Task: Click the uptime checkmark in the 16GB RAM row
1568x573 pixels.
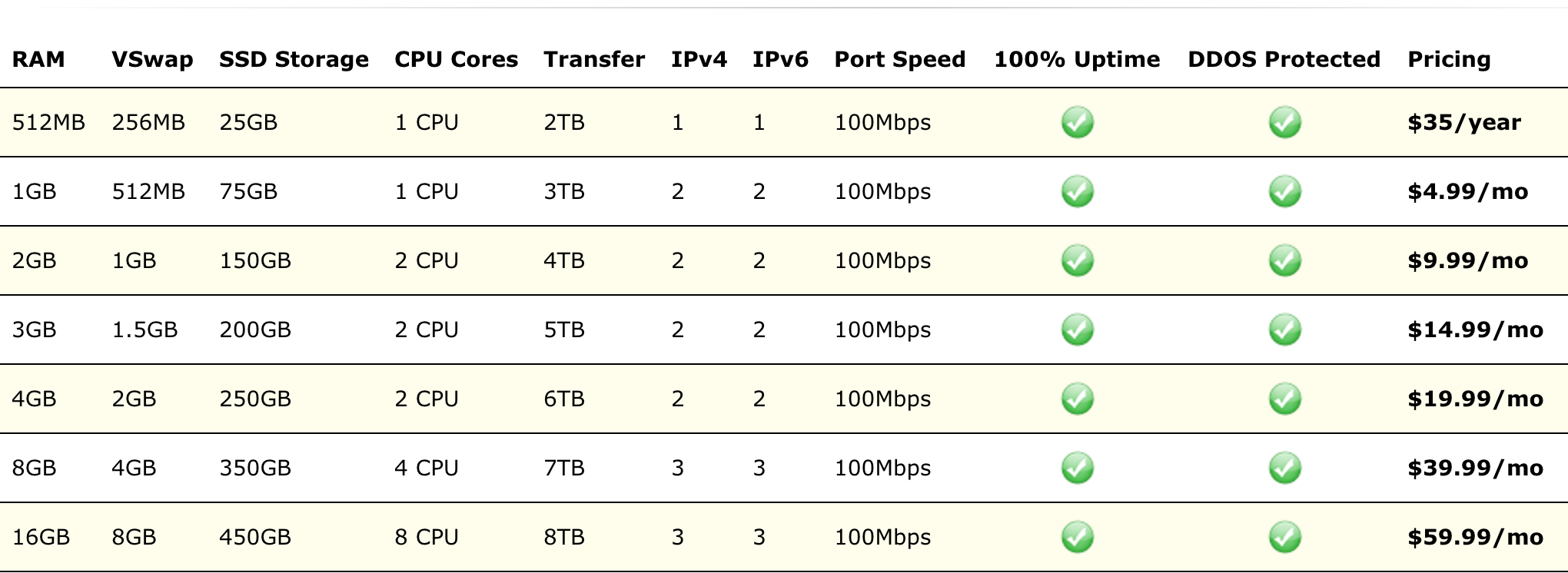Action: (1077, 537)
